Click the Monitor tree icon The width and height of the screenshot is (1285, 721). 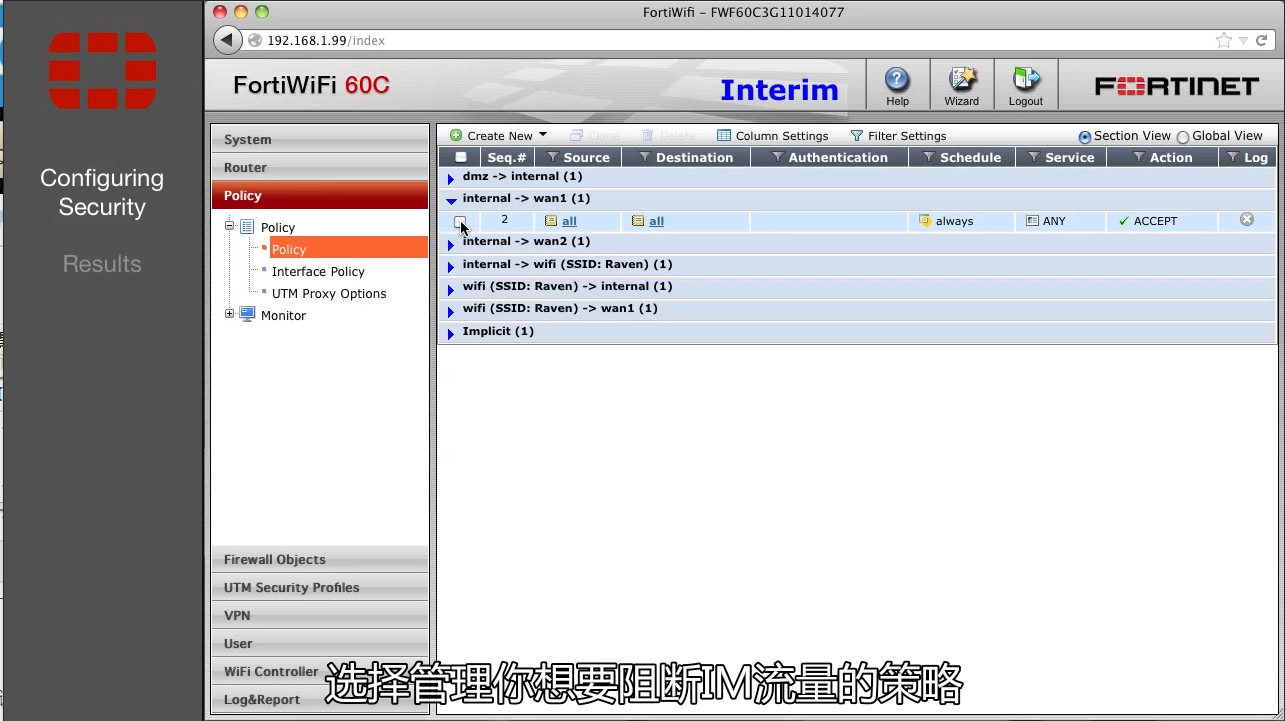(247, 314)
